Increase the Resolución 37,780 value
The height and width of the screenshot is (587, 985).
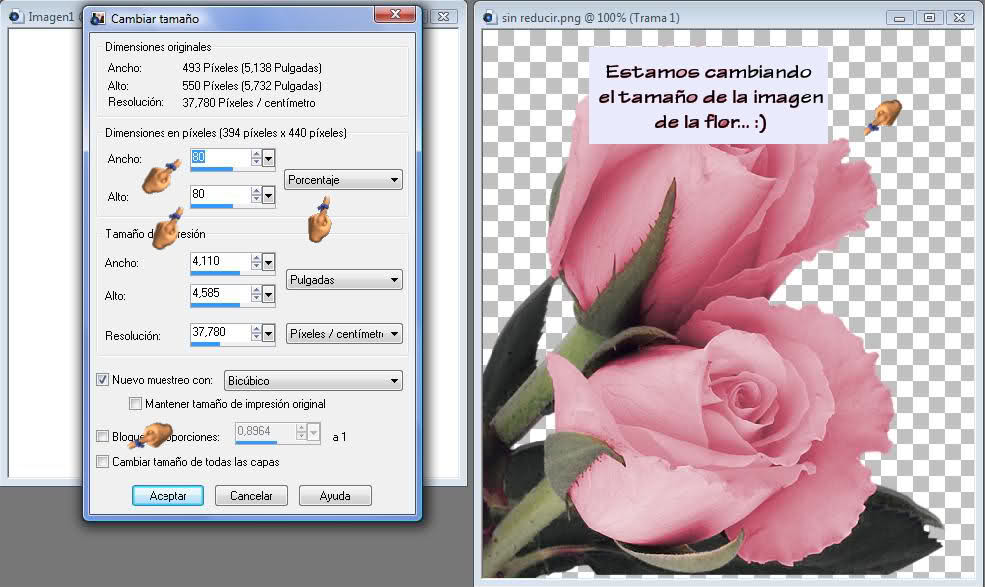[256, 329]
